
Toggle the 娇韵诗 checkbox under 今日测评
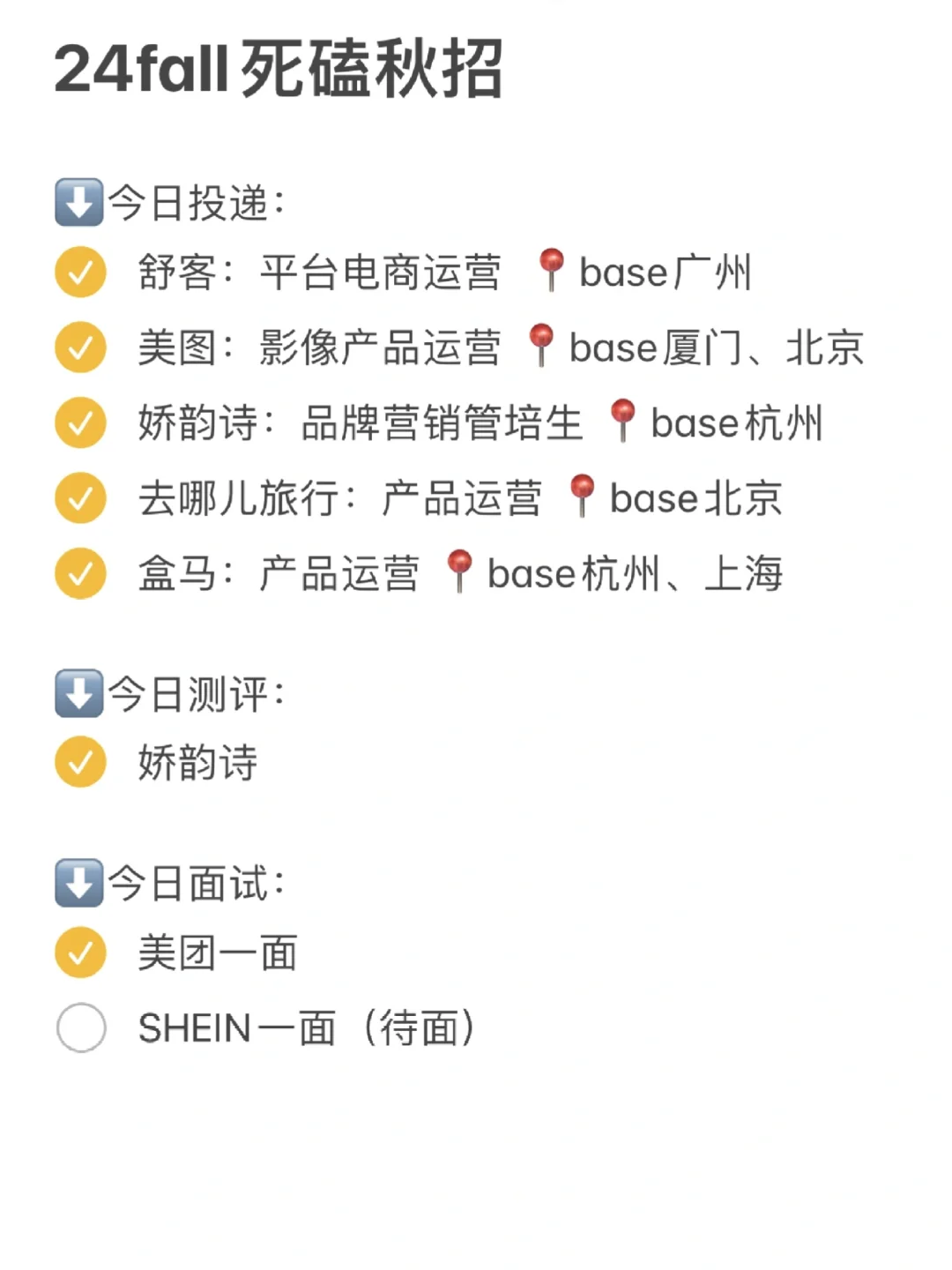point(81,762)
